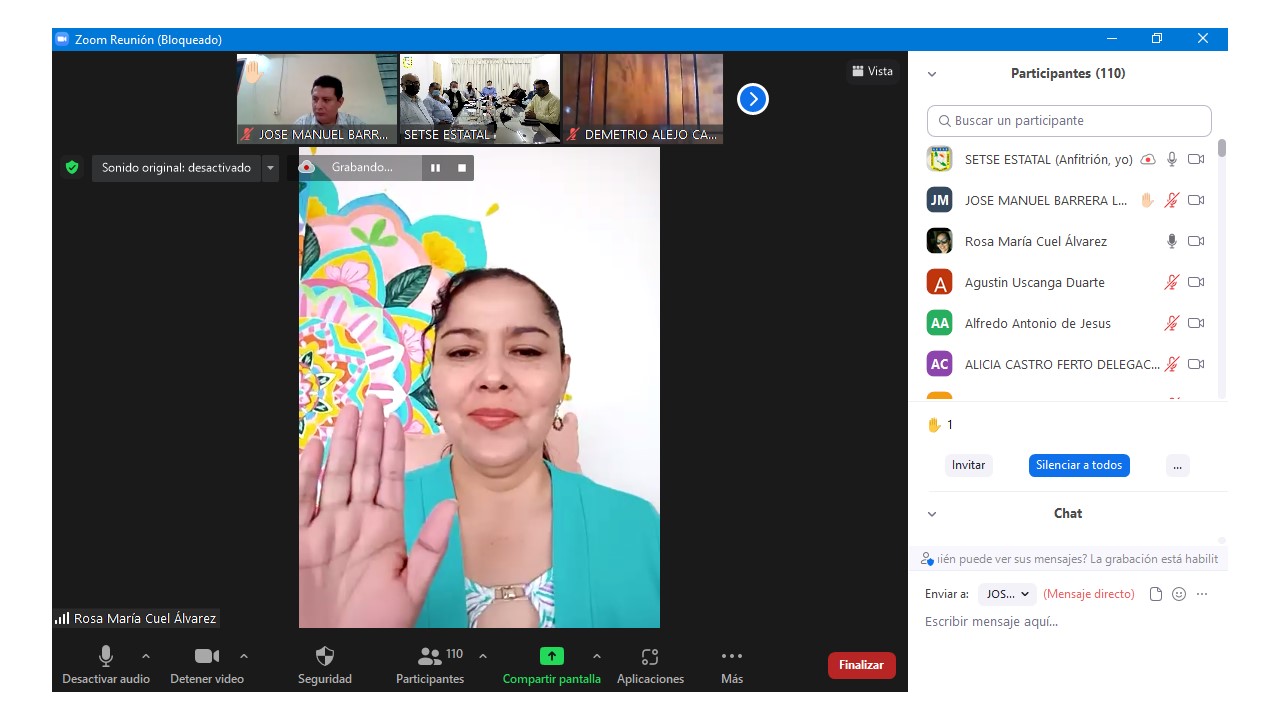Click the raised hand count indicator
The height and width of the screenshot is (720, 1280).
pos(940,425)
